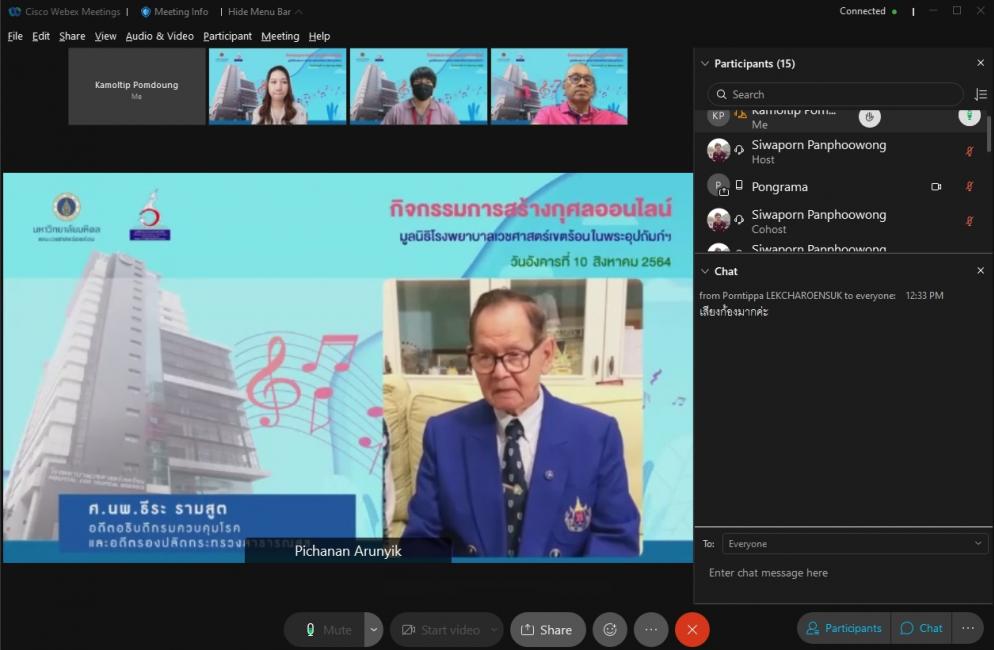This screenshot has width=994, height=650.
Task: Open the To: Everyone recipient dropdown
Action: click(855, 544)
